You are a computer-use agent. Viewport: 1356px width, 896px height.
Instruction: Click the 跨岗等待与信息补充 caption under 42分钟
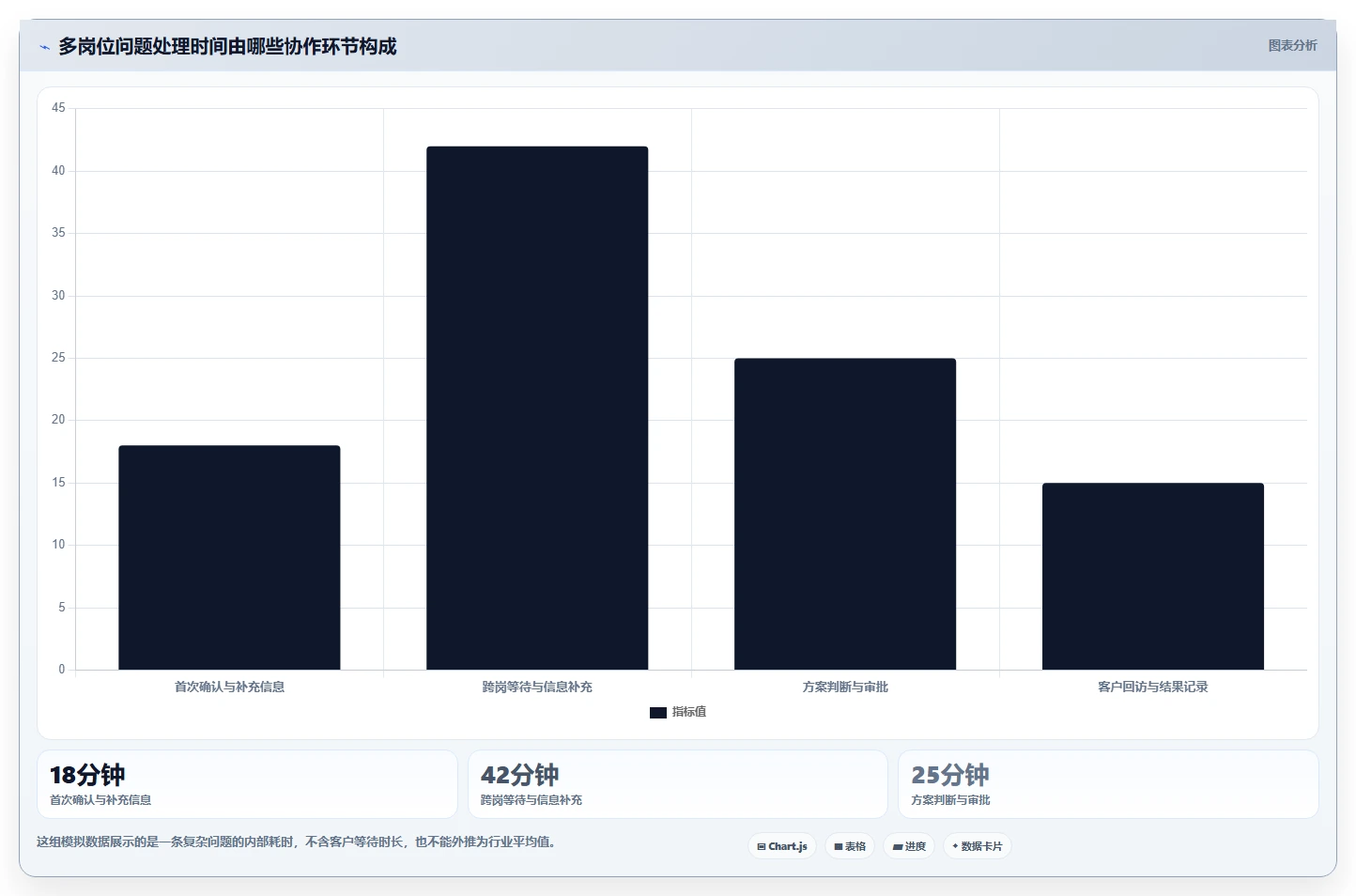[x=532, y=800]
